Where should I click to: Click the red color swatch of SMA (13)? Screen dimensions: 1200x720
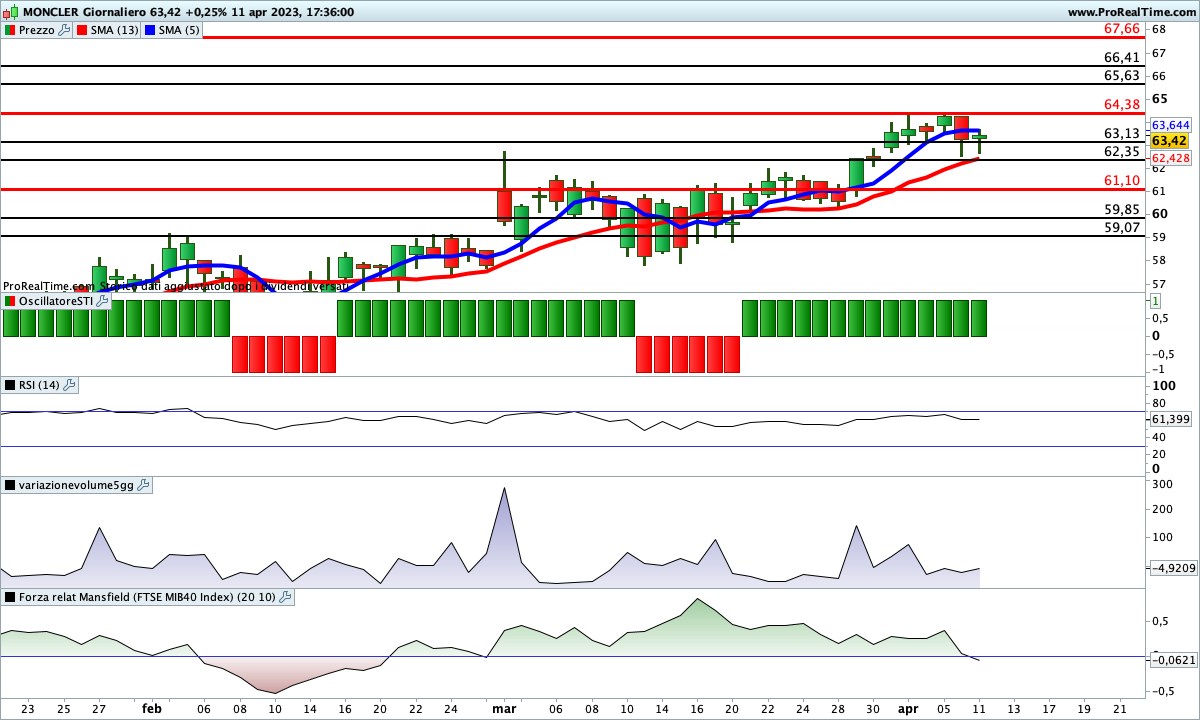[x=82, y=30]
